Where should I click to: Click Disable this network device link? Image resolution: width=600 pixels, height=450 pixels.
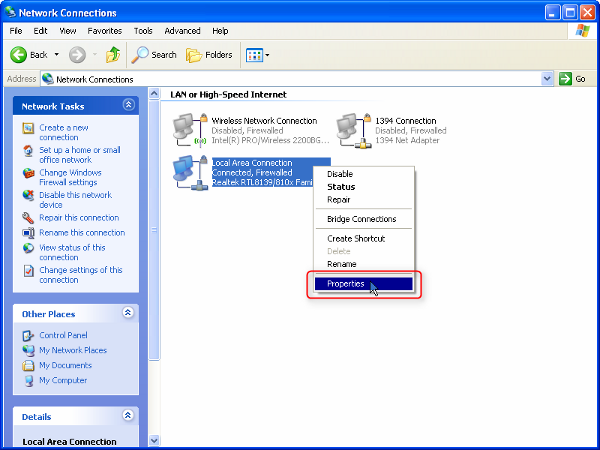pyautogui.click(x=75, y=200)
